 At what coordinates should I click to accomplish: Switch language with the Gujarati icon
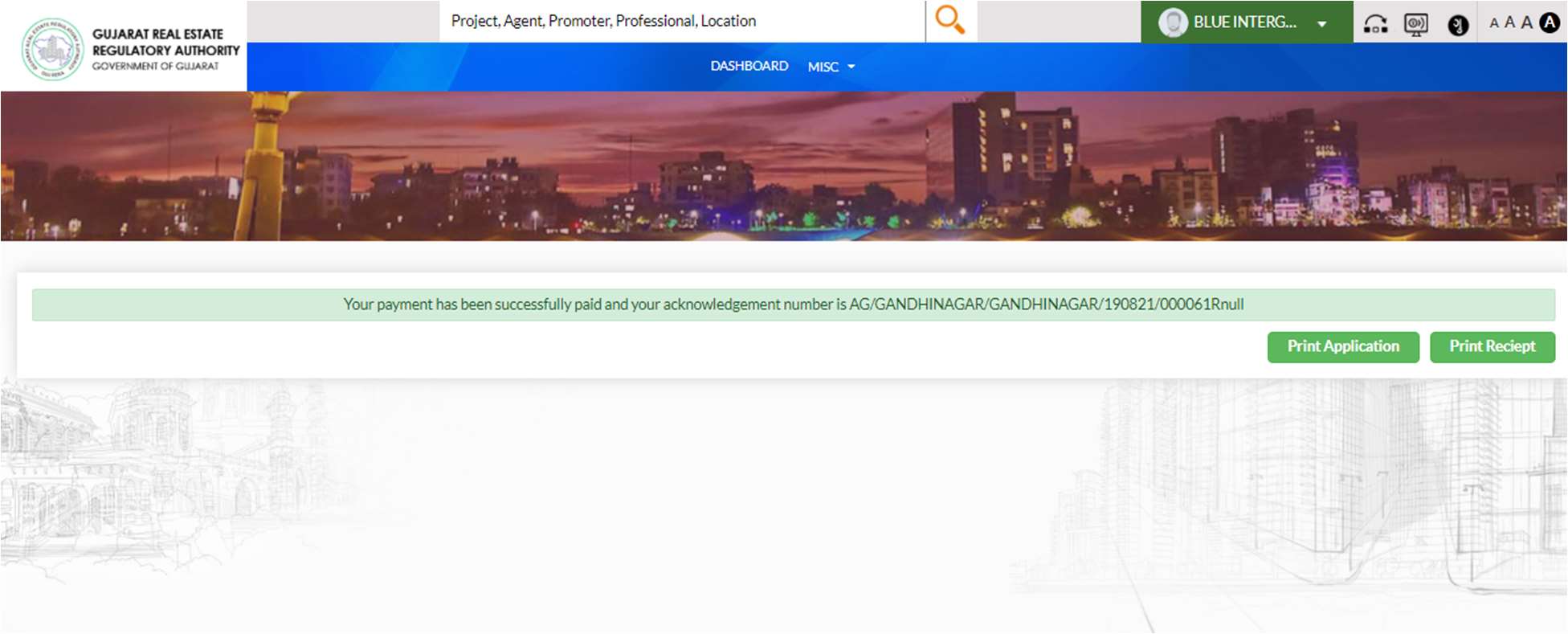[1458, 25]
